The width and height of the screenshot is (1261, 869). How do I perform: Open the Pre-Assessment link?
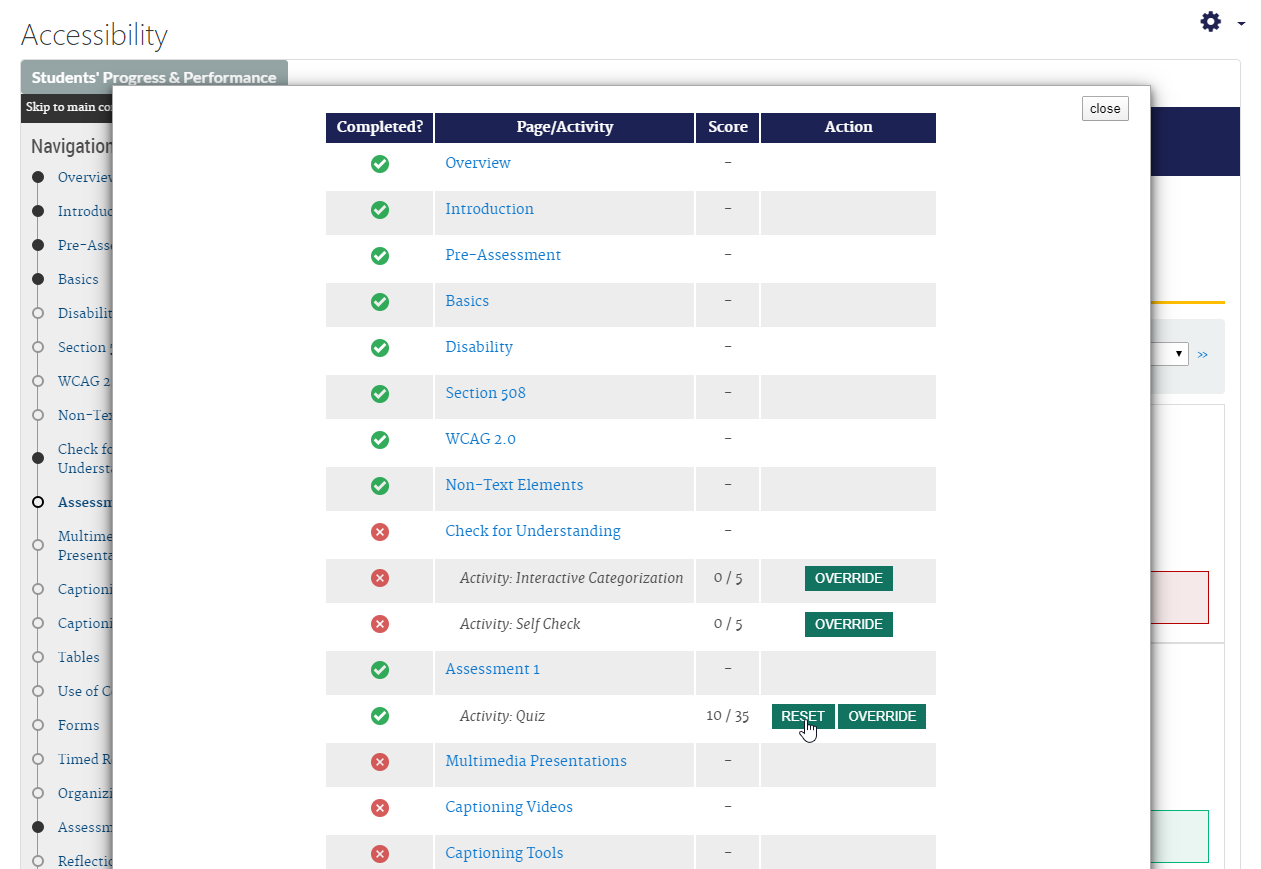[x=503, y=255]
